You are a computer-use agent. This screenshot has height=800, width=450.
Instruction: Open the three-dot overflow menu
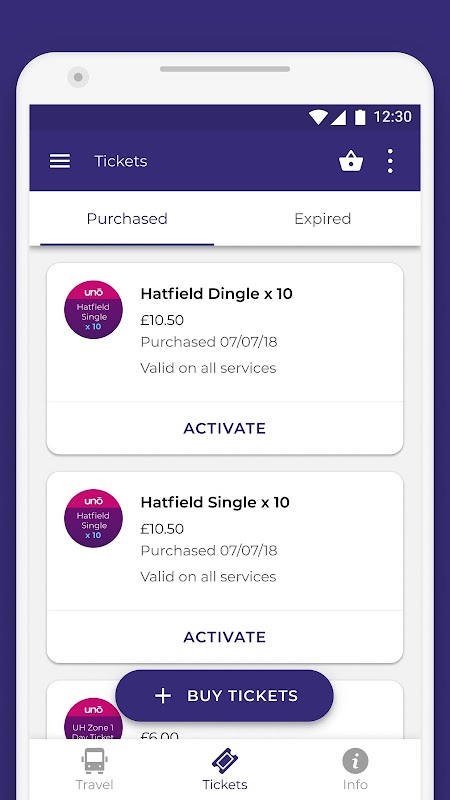(390, 161)
